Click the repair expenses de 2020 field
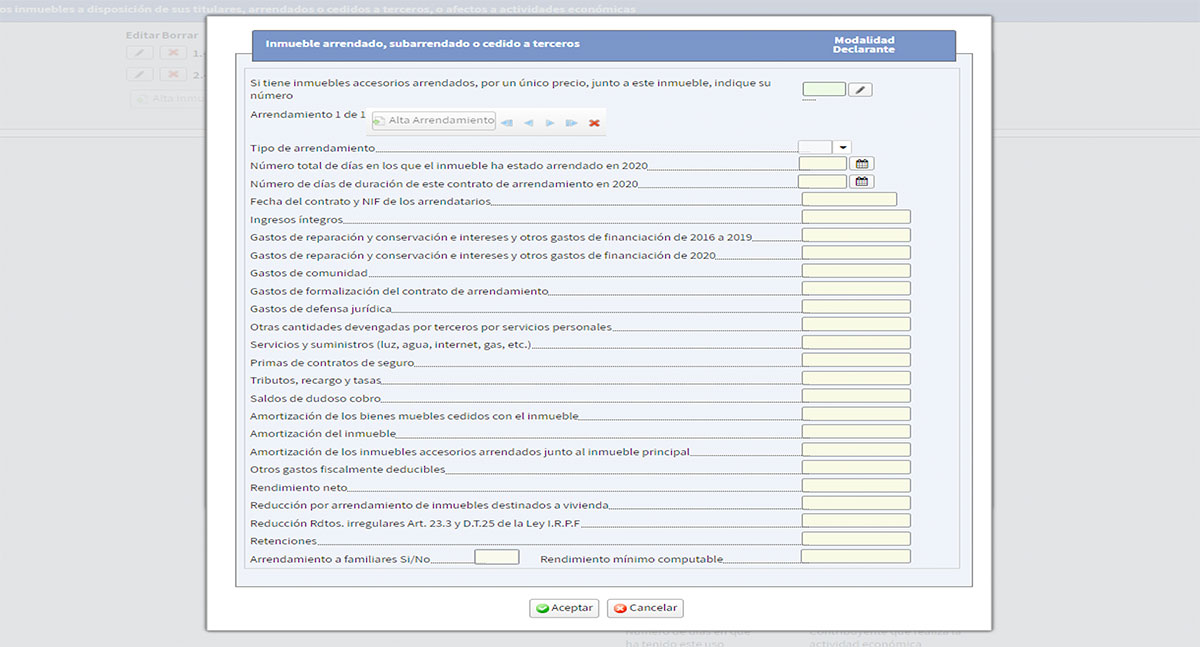Screen dimensions: 1200x647 (x=856, y=253)
